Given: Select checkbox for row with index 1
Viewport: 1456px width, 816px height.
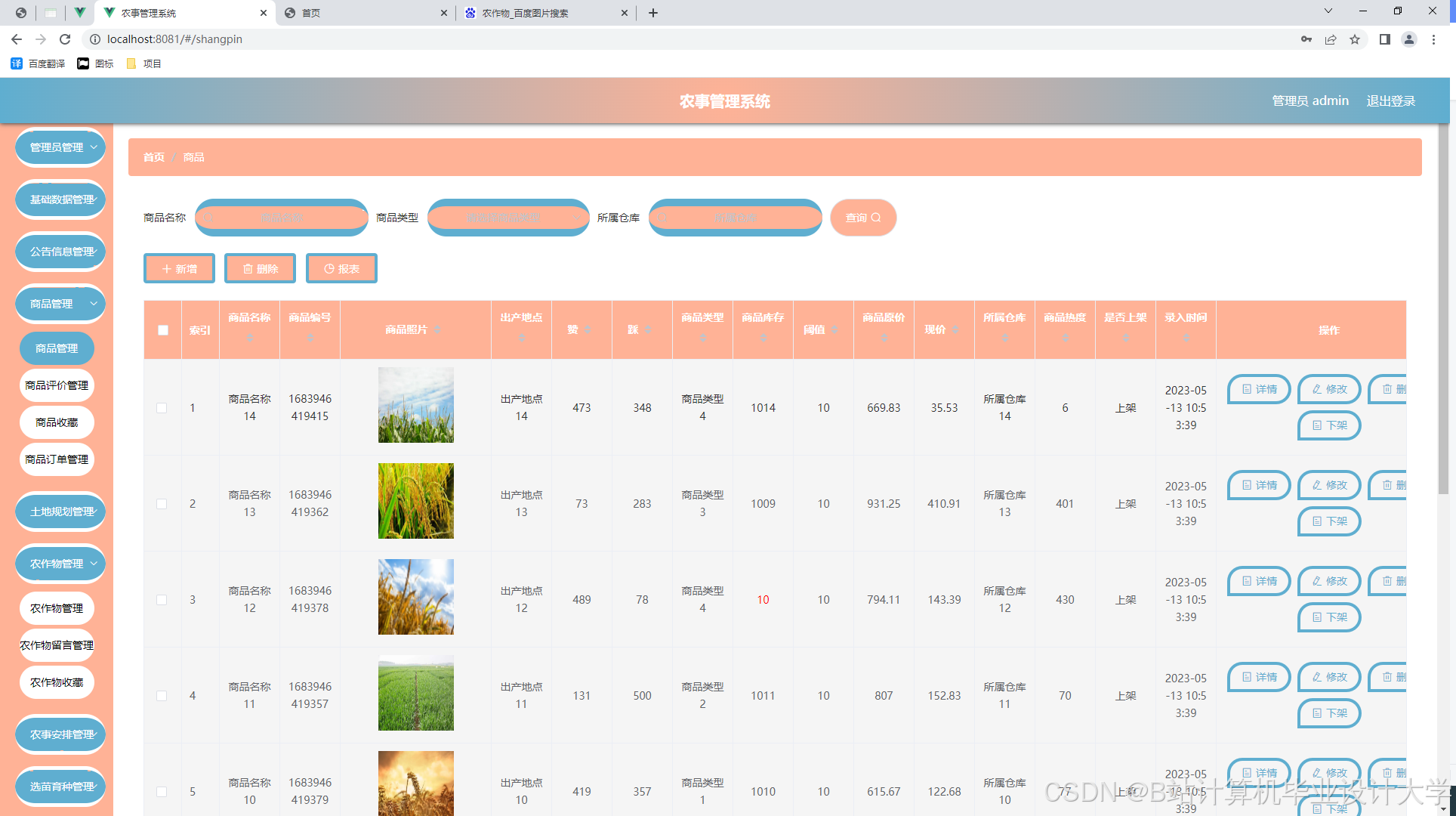Looking at the screenshot, I should click(x=162, y=408).
